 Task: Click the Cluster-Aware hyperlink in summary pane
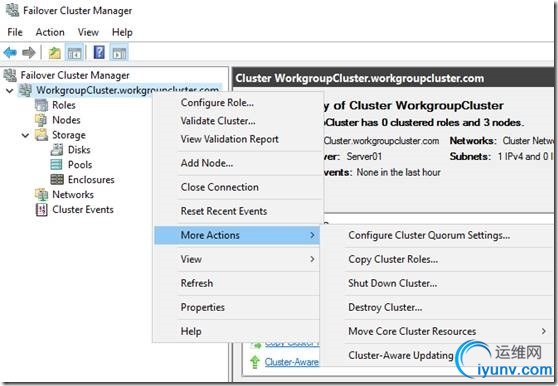291,362
